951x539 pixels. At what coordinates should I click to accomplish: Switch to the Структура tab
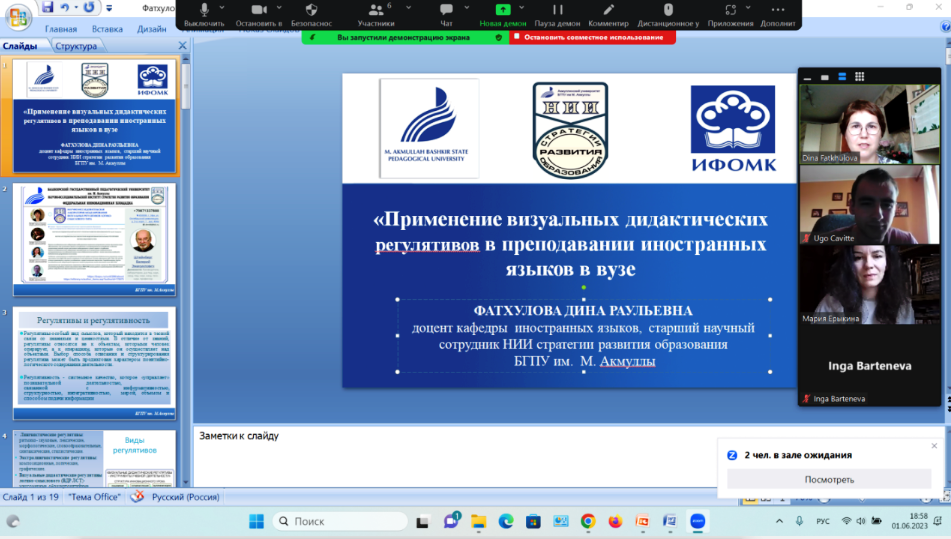click(x=76, y=46)
